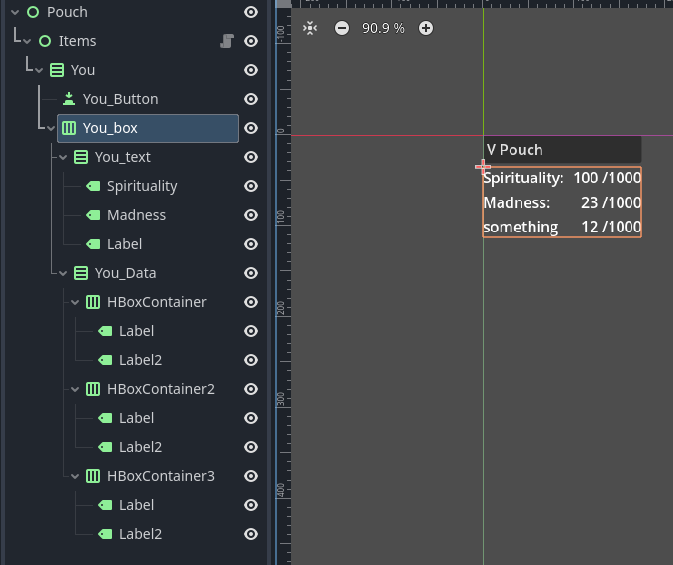This screenshot has width=673, height=565.
Task: Click the center view icon beside zoom controls
Action: (x=310, y=28)
